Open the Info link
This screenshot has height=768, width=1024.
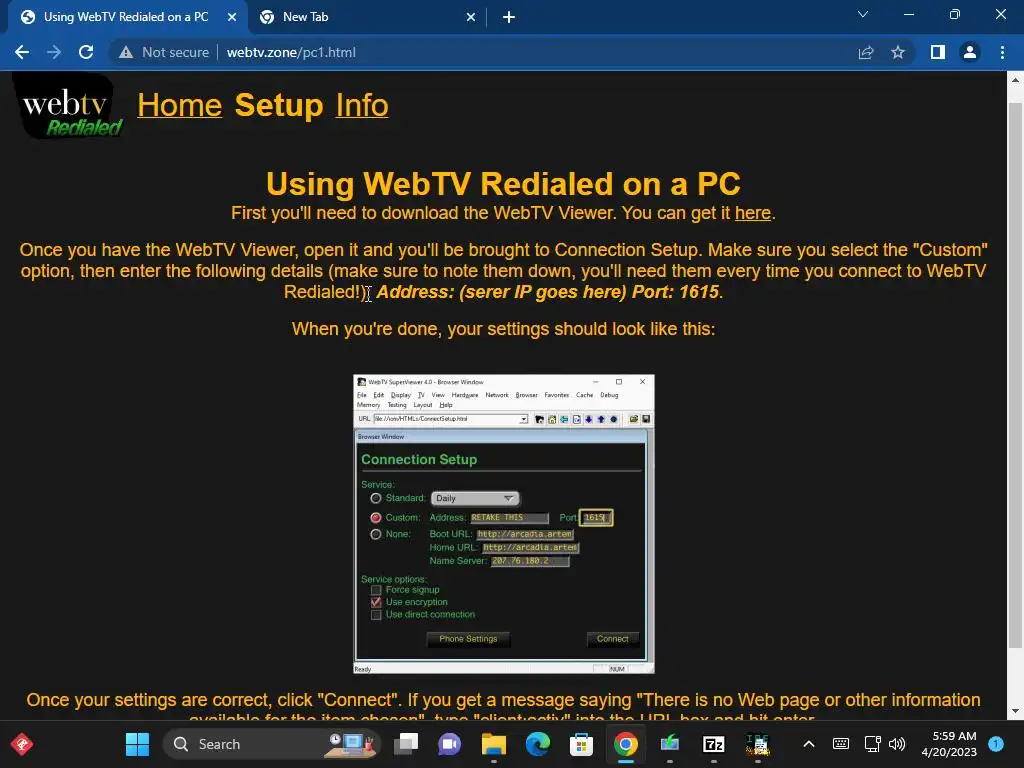tap(362, 106)
